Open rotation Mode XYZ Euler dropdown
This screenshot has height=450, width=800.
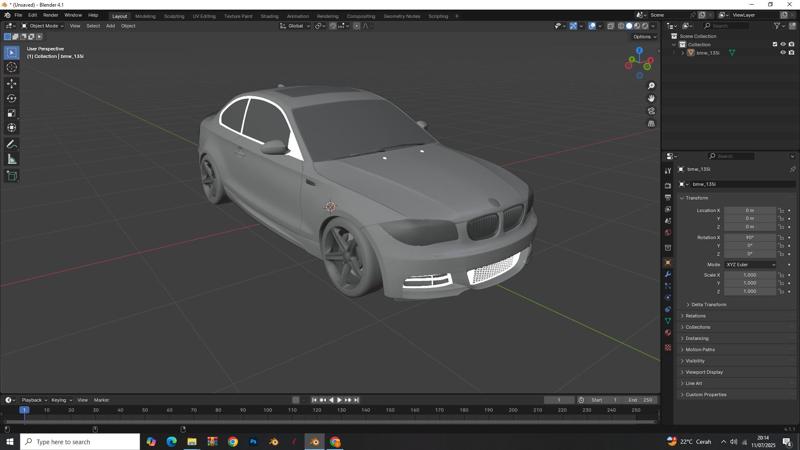(750, 265)
